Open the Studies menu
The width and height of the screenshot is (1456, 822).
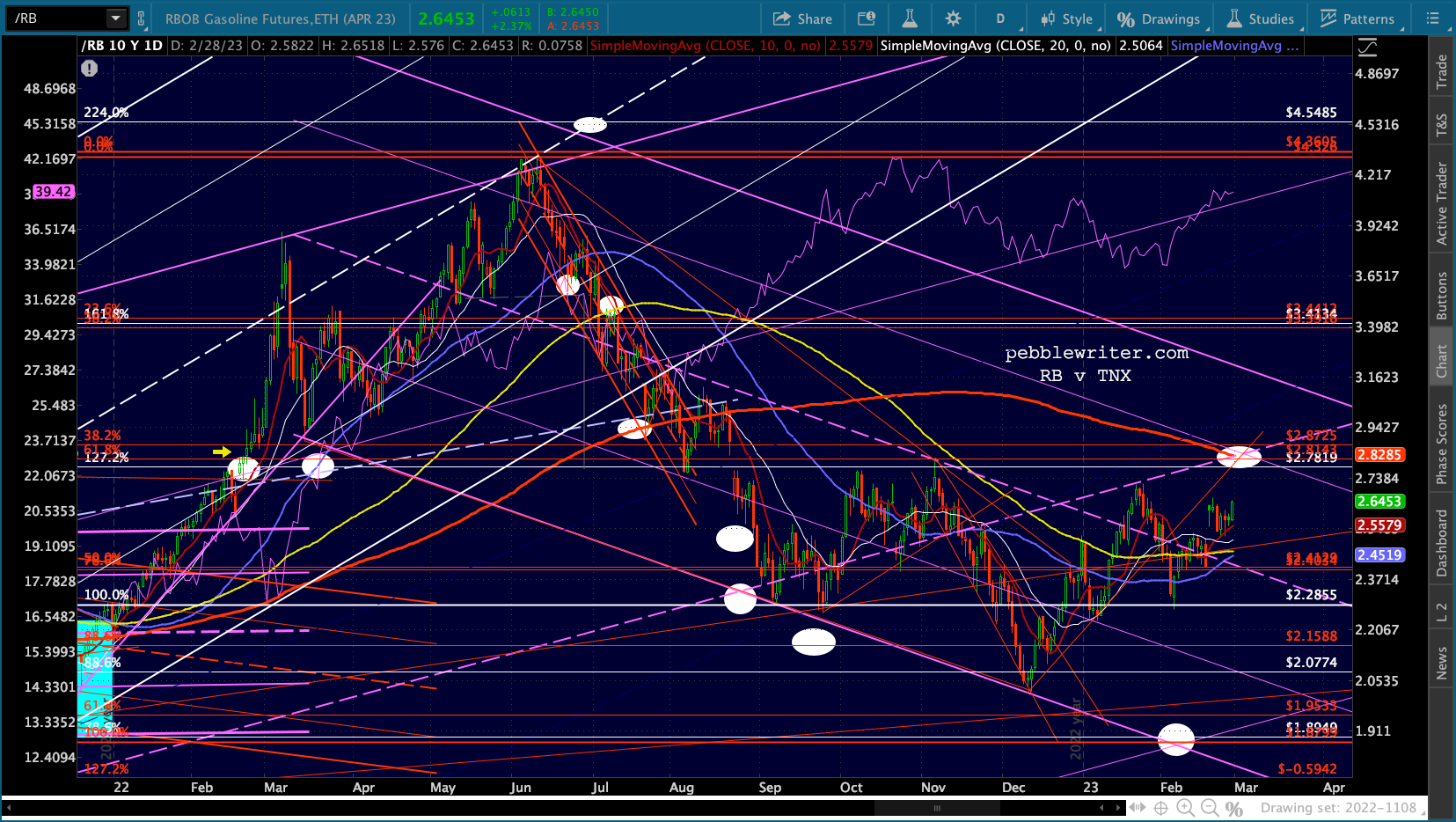click(x=1261, y=18)
